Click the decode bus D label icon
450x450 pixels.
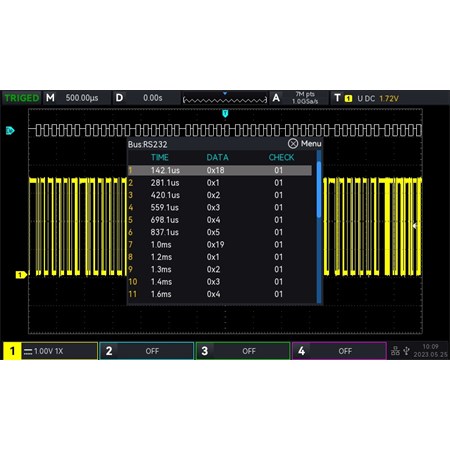(x=10, y=130)
